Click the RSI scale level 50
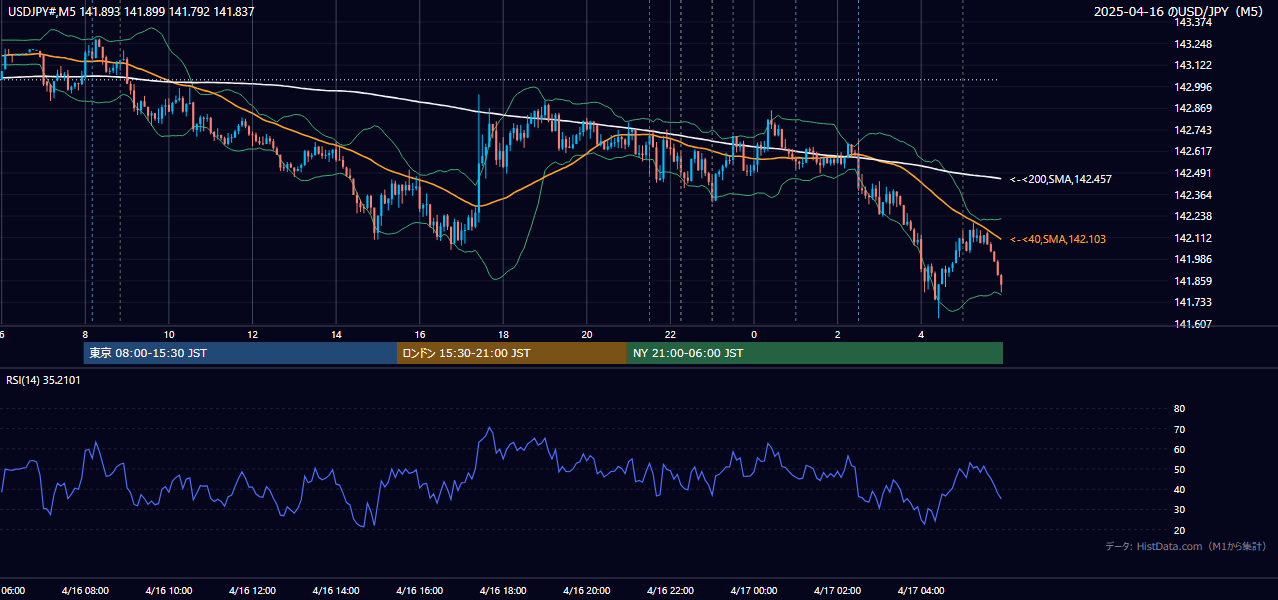This screenshot has height=600, width=1278. click(x=1180, y=469)
